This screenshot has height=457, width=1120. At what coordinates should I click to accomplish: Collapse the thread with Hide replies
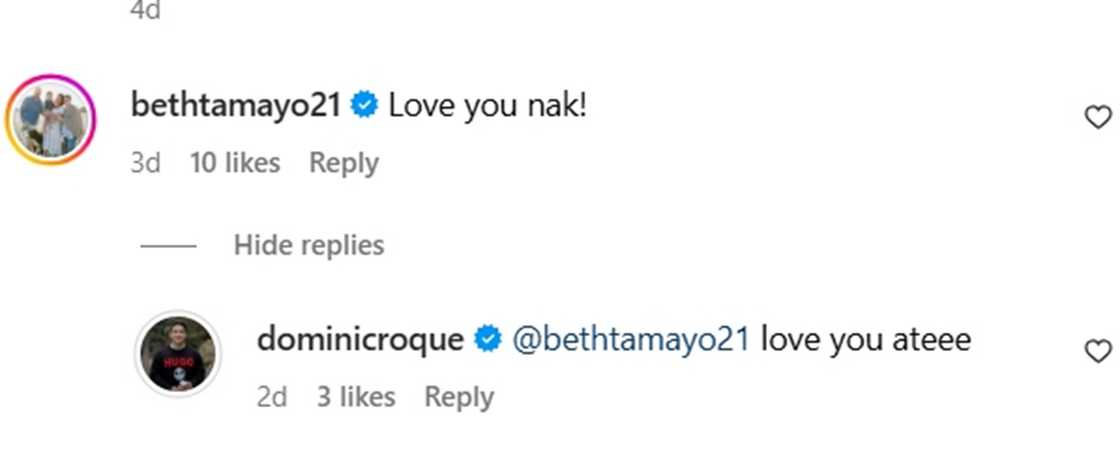(x=308, y=245)
